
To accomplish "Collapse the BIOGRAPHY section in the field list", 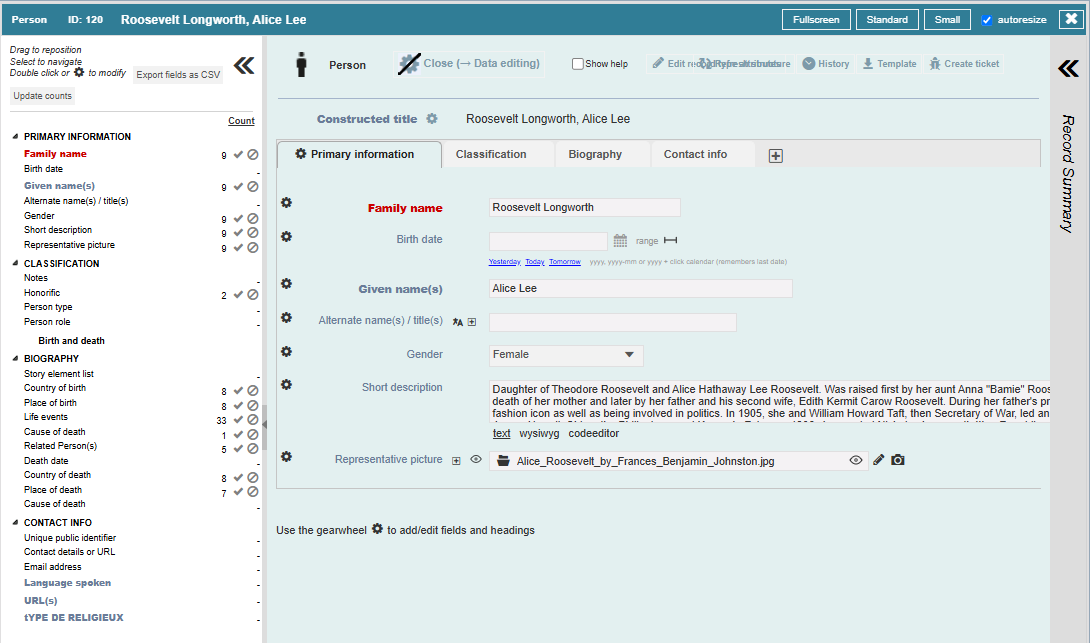I will tap(15, 359).
